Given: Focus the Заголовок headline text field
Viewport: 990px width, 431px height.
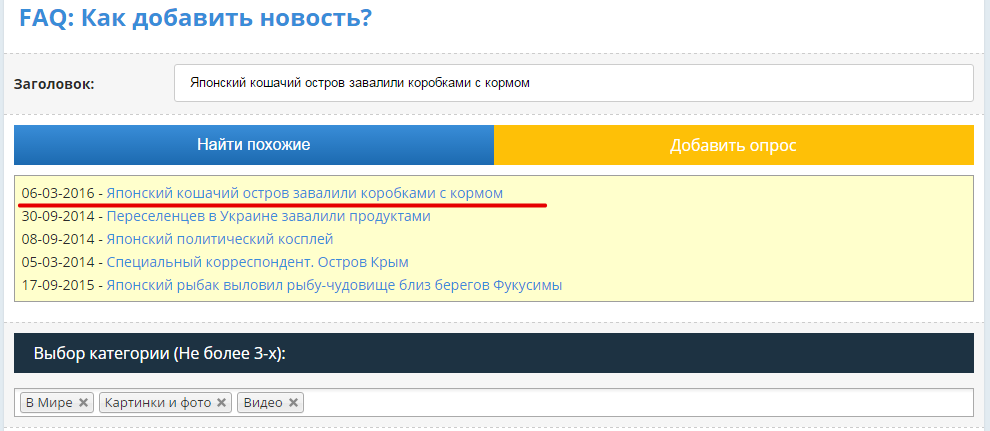Looking at the screenshot, I should pos(572,83).
